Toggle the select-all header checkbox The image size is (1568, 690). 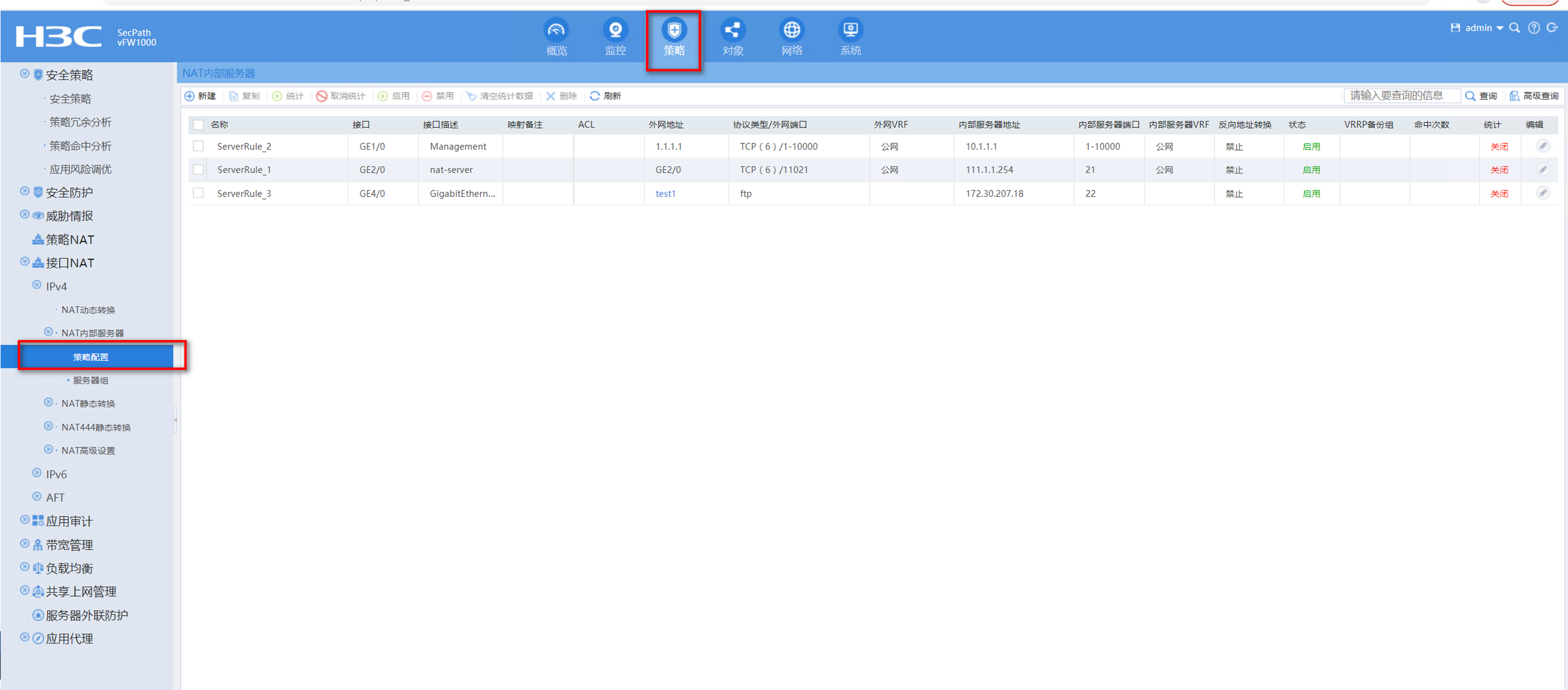pyautogui.click(x=198, y=125)
